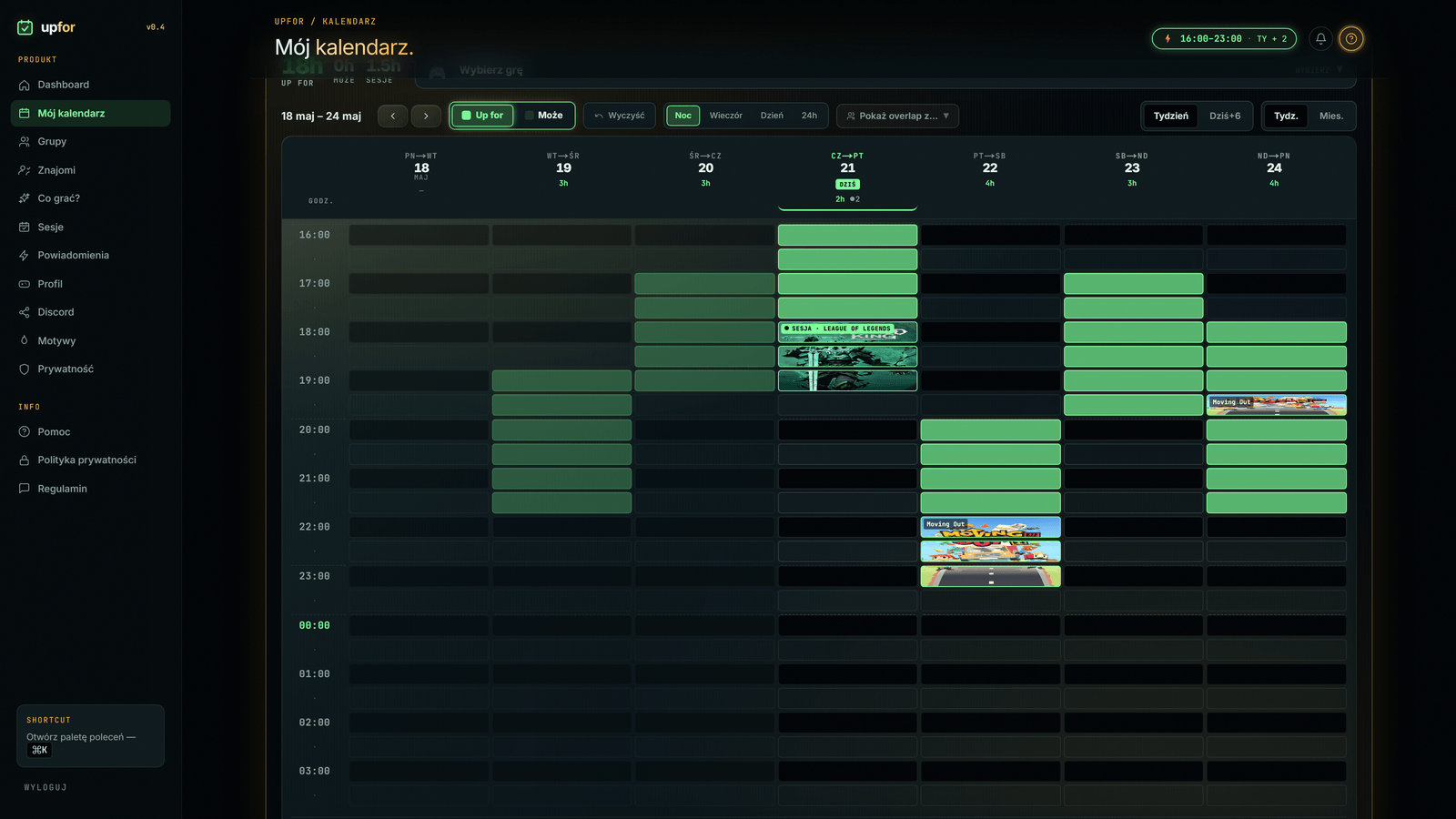Click the lightning icon in the 16:00-23:00 pill
Screen dimensions: 1456x819
[1168, 39]
